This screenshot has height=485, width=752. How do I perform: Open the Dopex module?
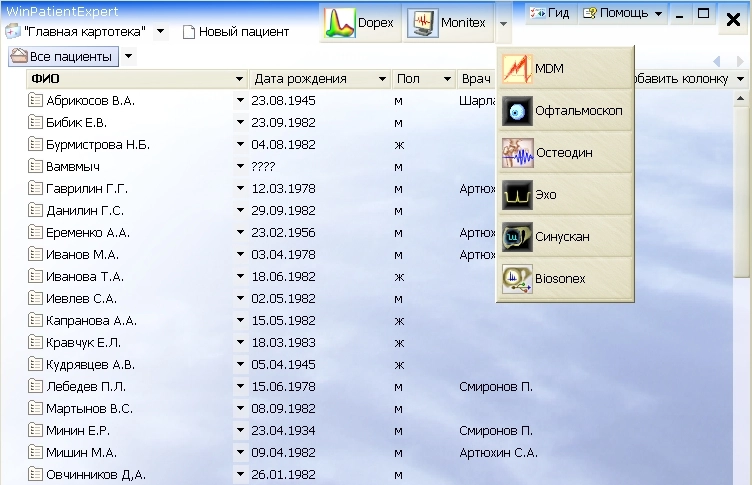361,22
